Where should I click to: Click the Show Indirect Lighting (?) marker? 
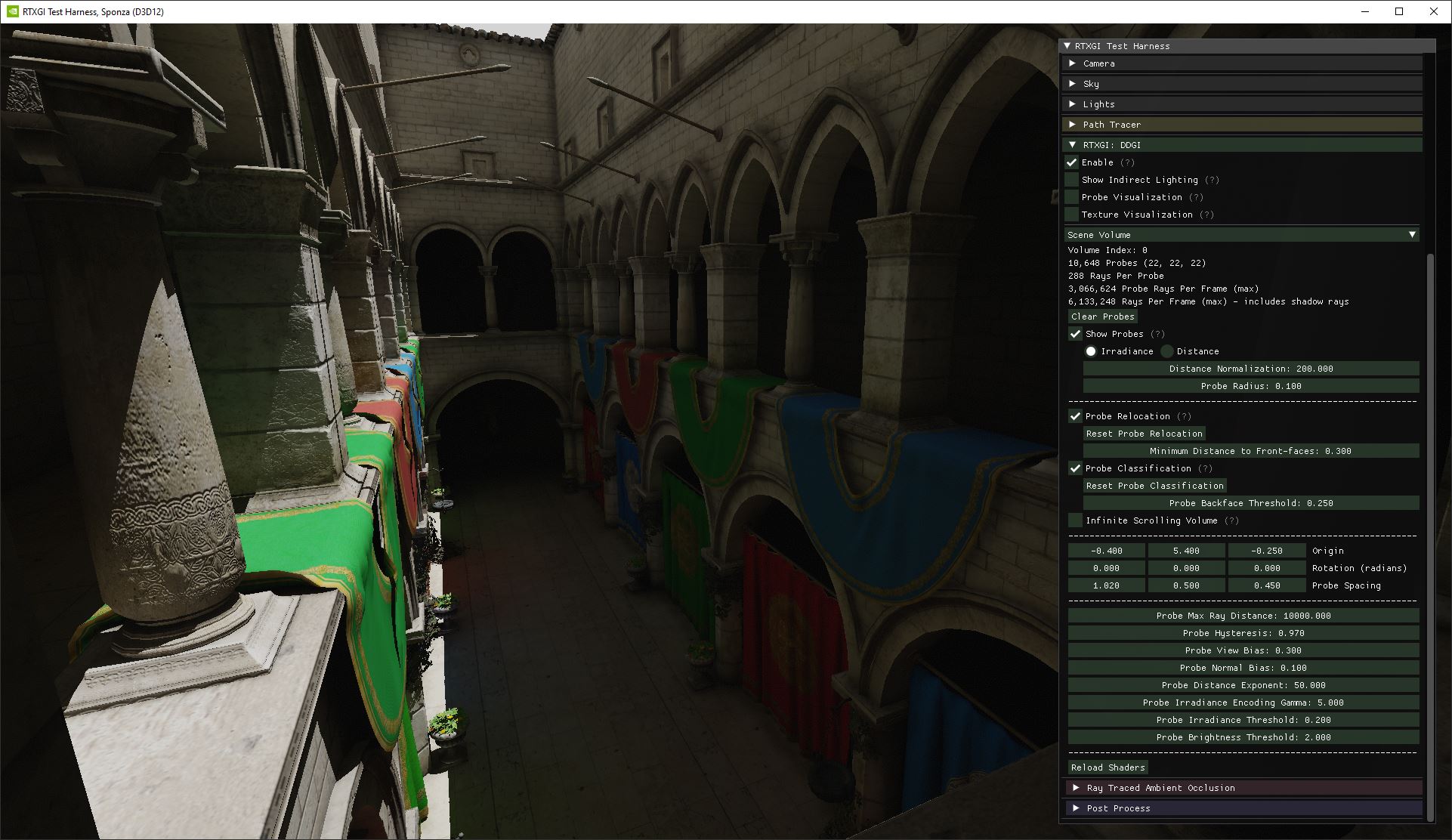coord(1212,180)
